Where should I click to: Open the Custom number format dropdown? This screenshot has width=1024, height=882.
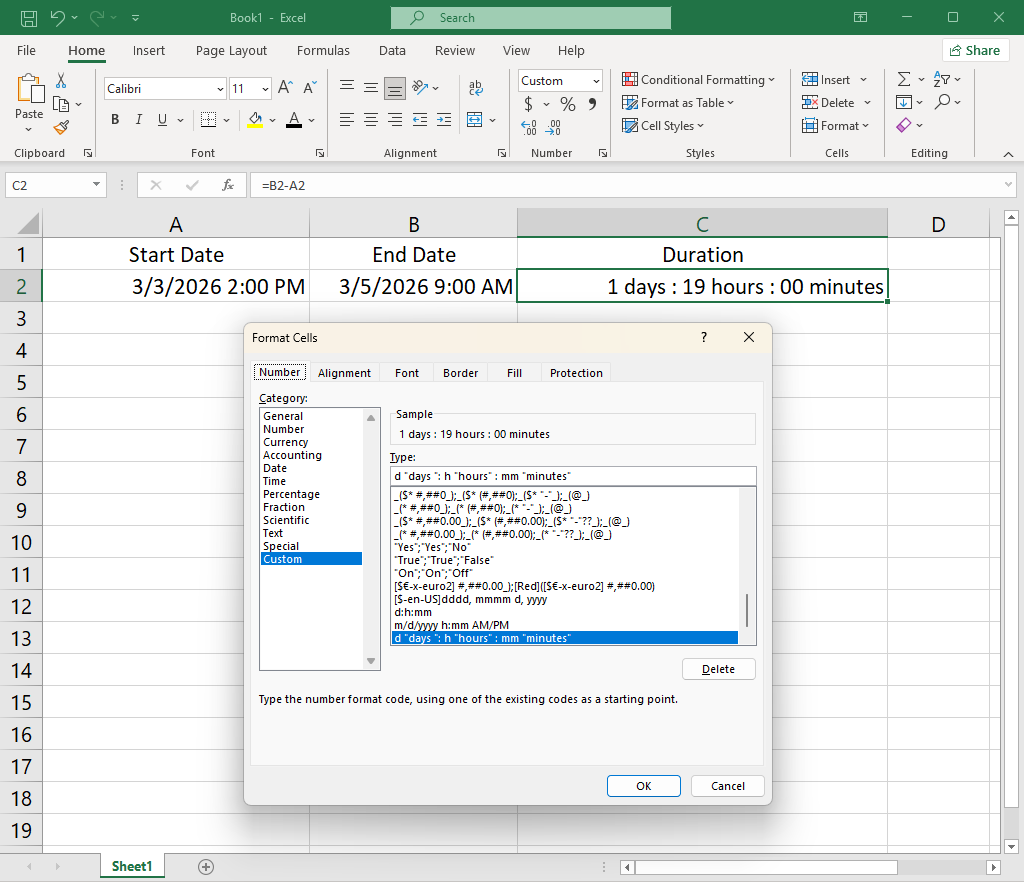[x=596, y=81]
